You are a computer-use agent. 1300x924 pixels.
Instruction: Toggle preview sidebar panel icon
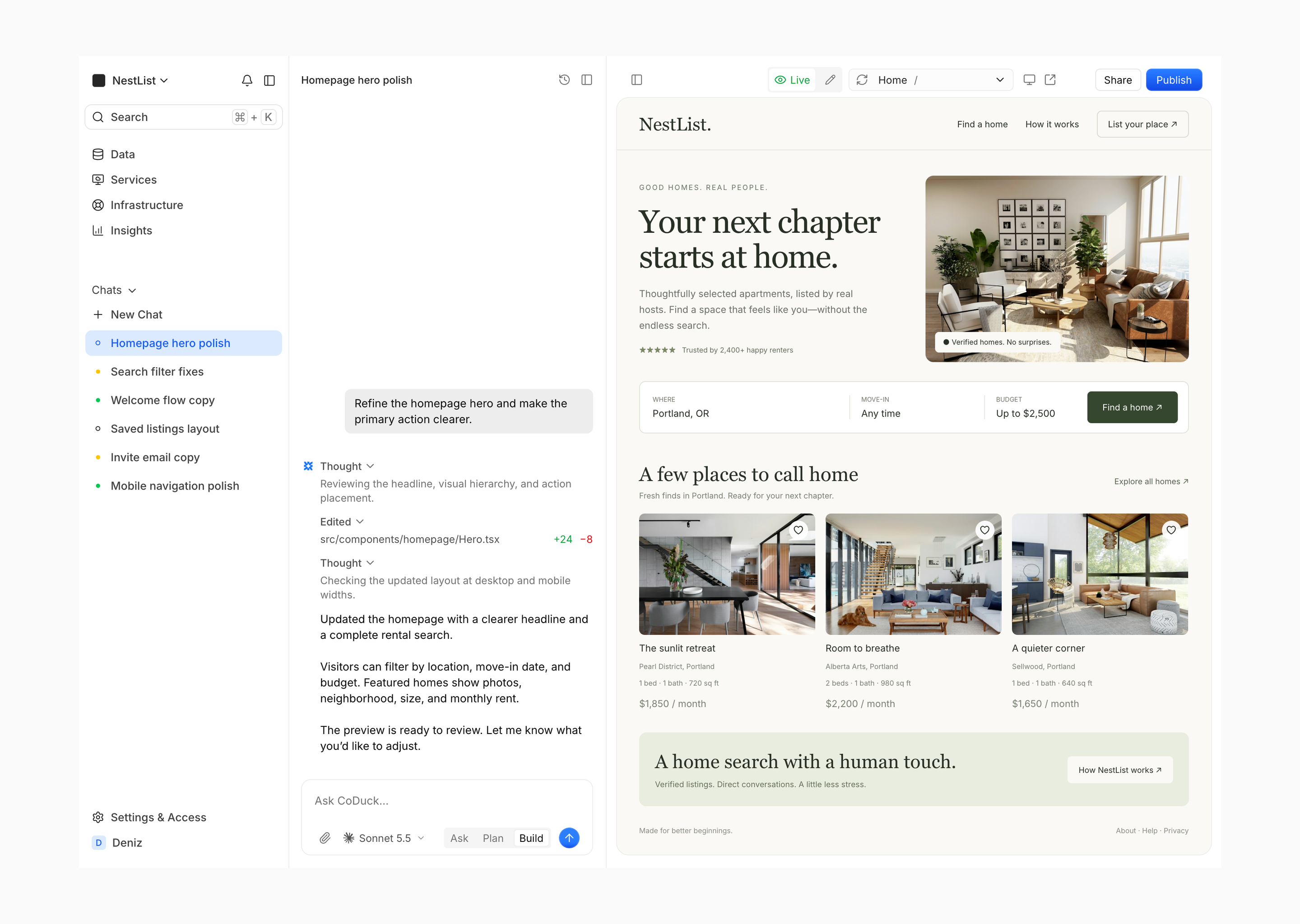coord(637,80)
